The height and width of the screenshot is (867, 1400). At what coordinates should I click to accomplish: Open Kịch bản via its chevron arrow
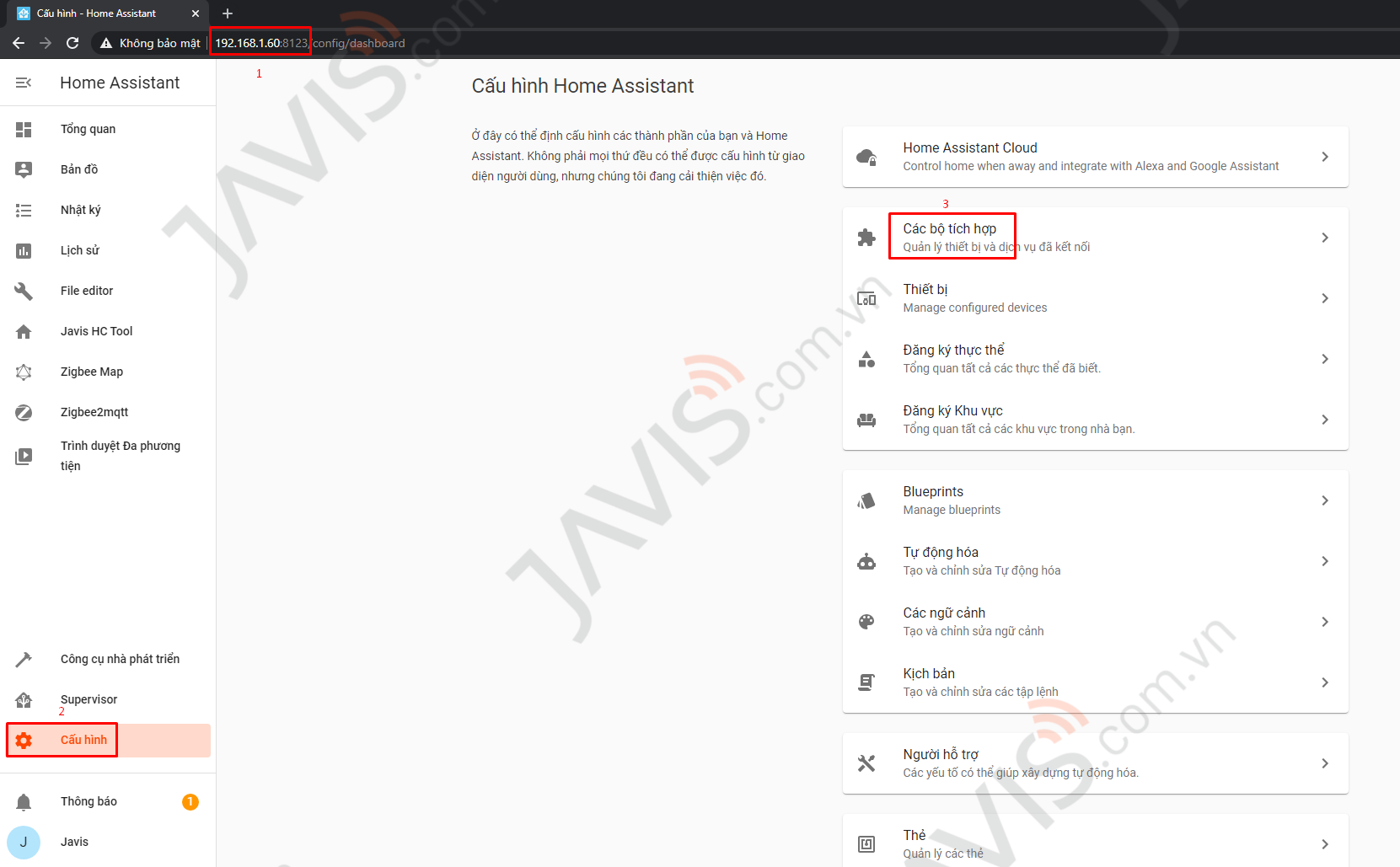[x=1325, y=682]
